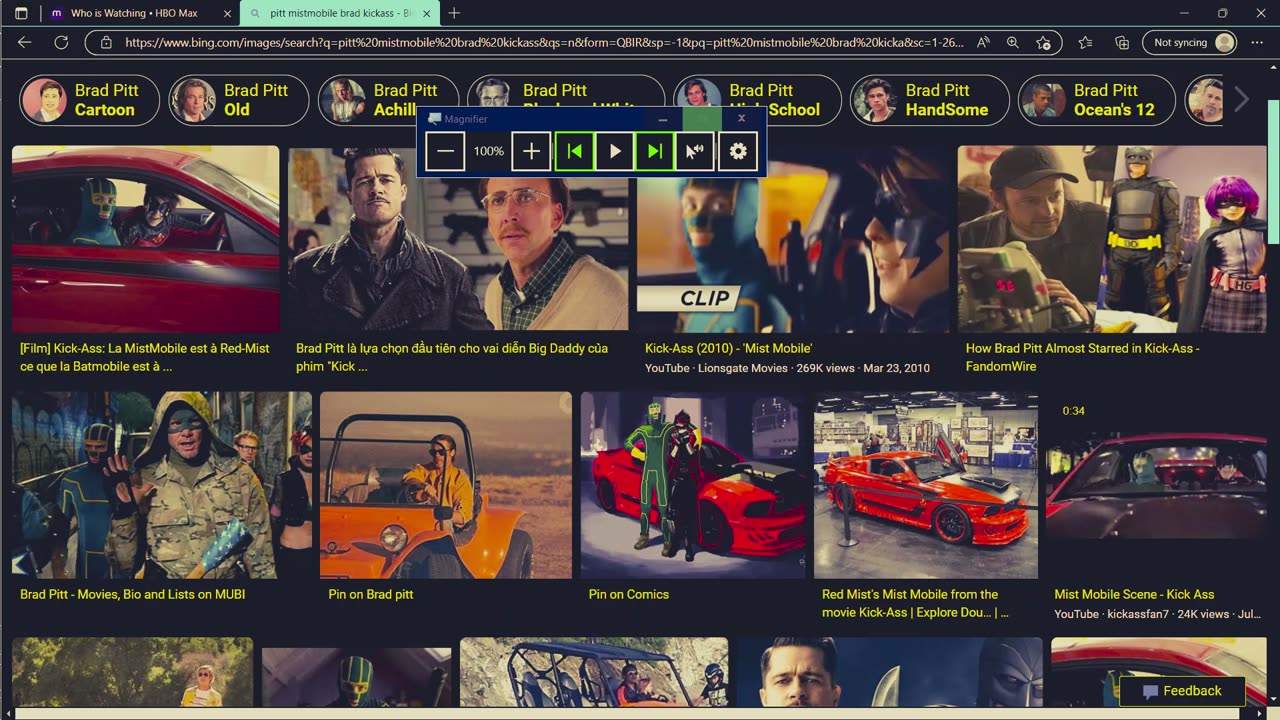Open browser Settings and more menu
This screenshot has height=720, width=1280.
(x=1259, y=43)
